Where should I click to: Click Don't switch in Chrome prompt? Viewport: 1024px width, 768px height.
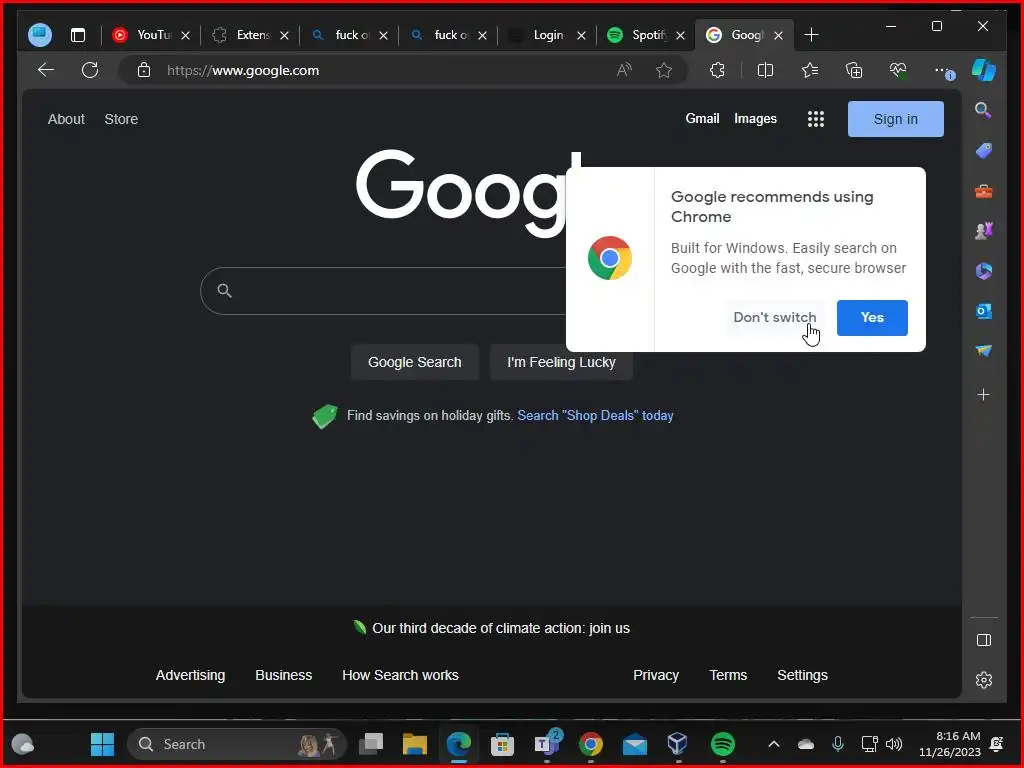tap(775, 317)
